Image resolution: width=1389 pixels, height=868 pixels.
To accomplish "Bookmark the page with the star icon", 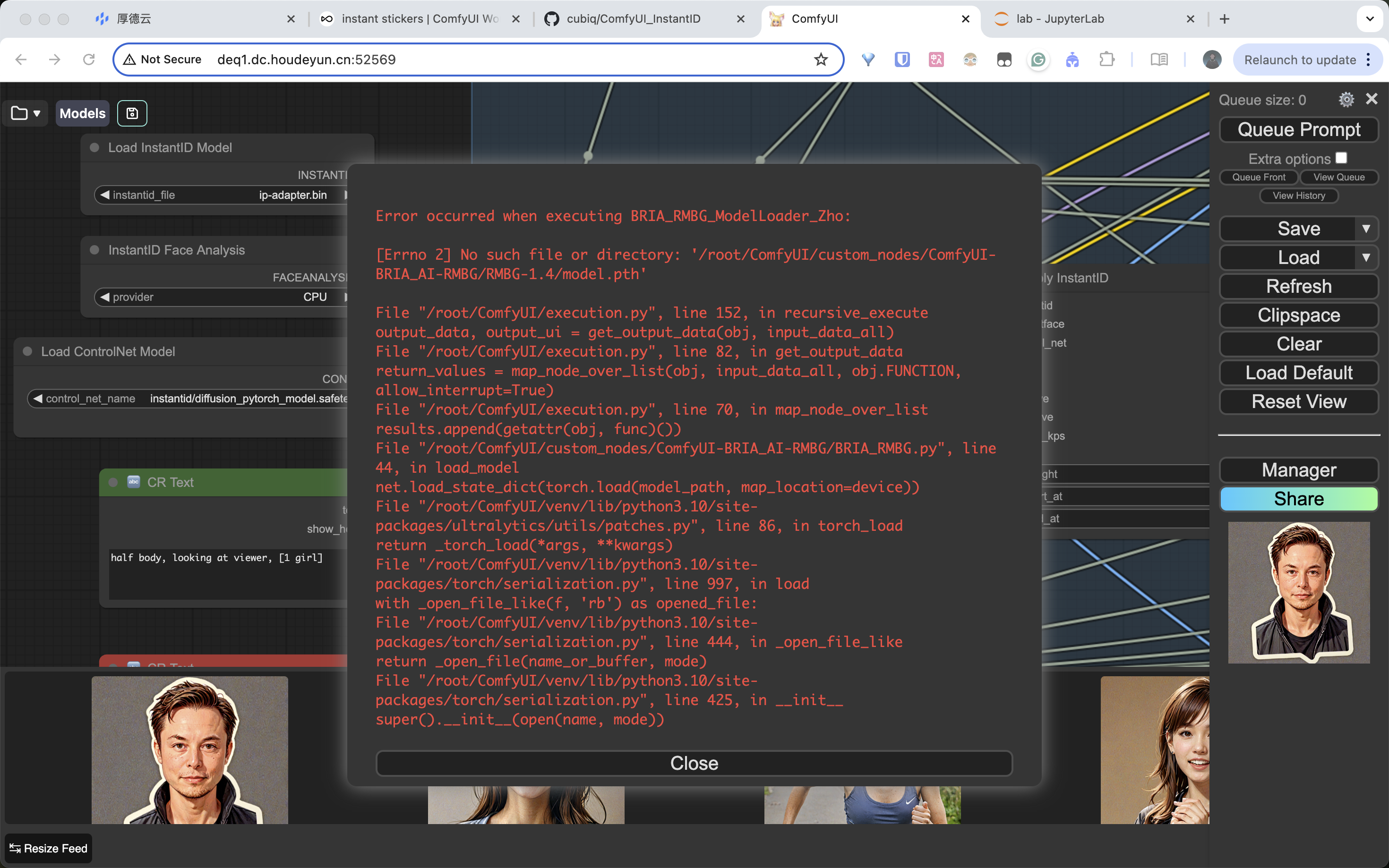I will [x=821, y=60].
